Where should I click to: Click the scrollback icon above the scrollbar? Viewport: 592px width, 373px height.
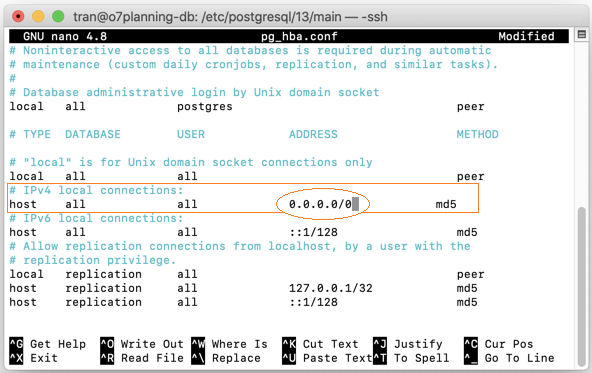point(582,35)
